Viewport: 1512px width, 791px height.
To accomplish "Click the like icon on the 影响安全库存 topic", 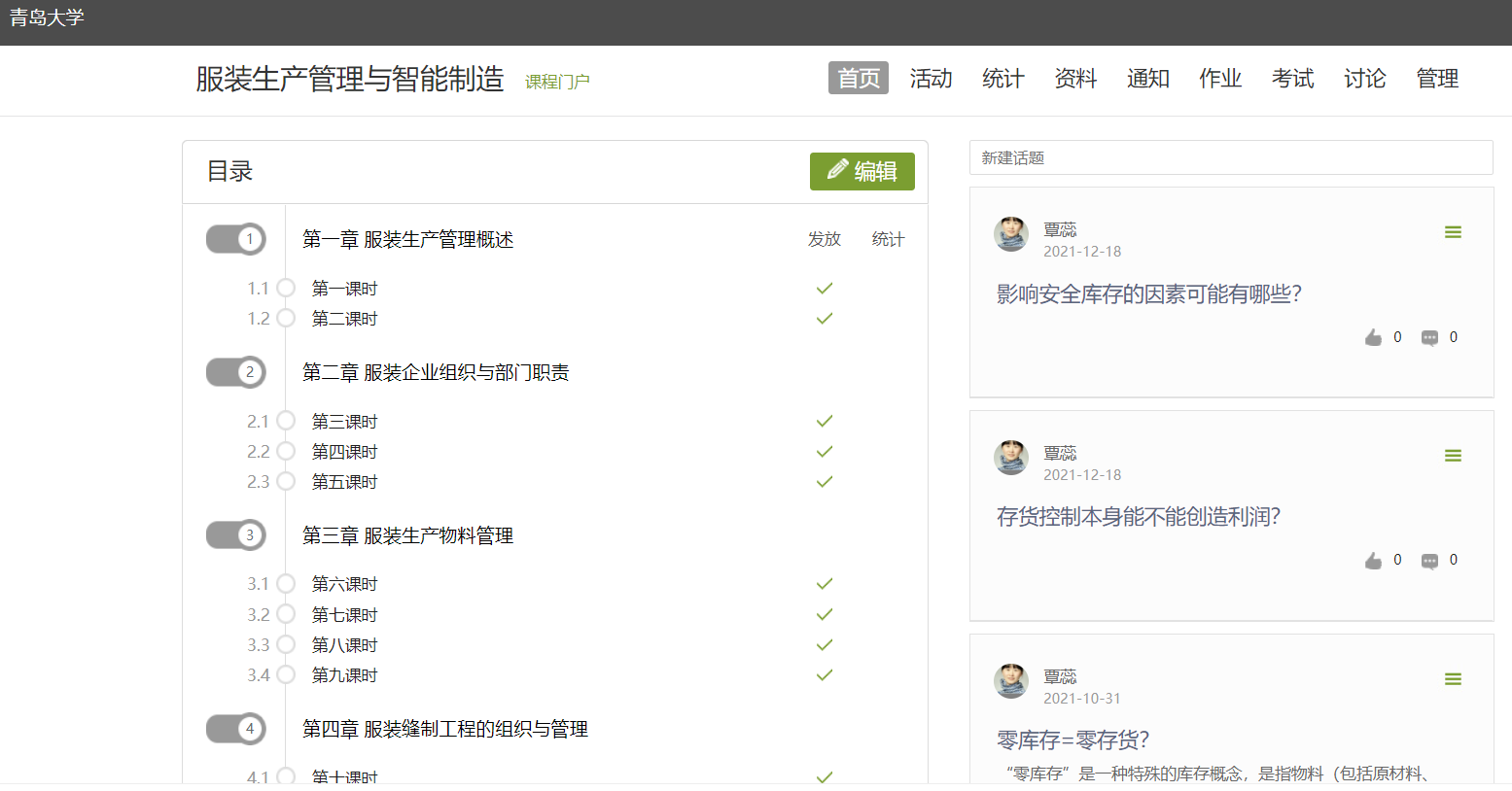I will tap(1373, 337).
